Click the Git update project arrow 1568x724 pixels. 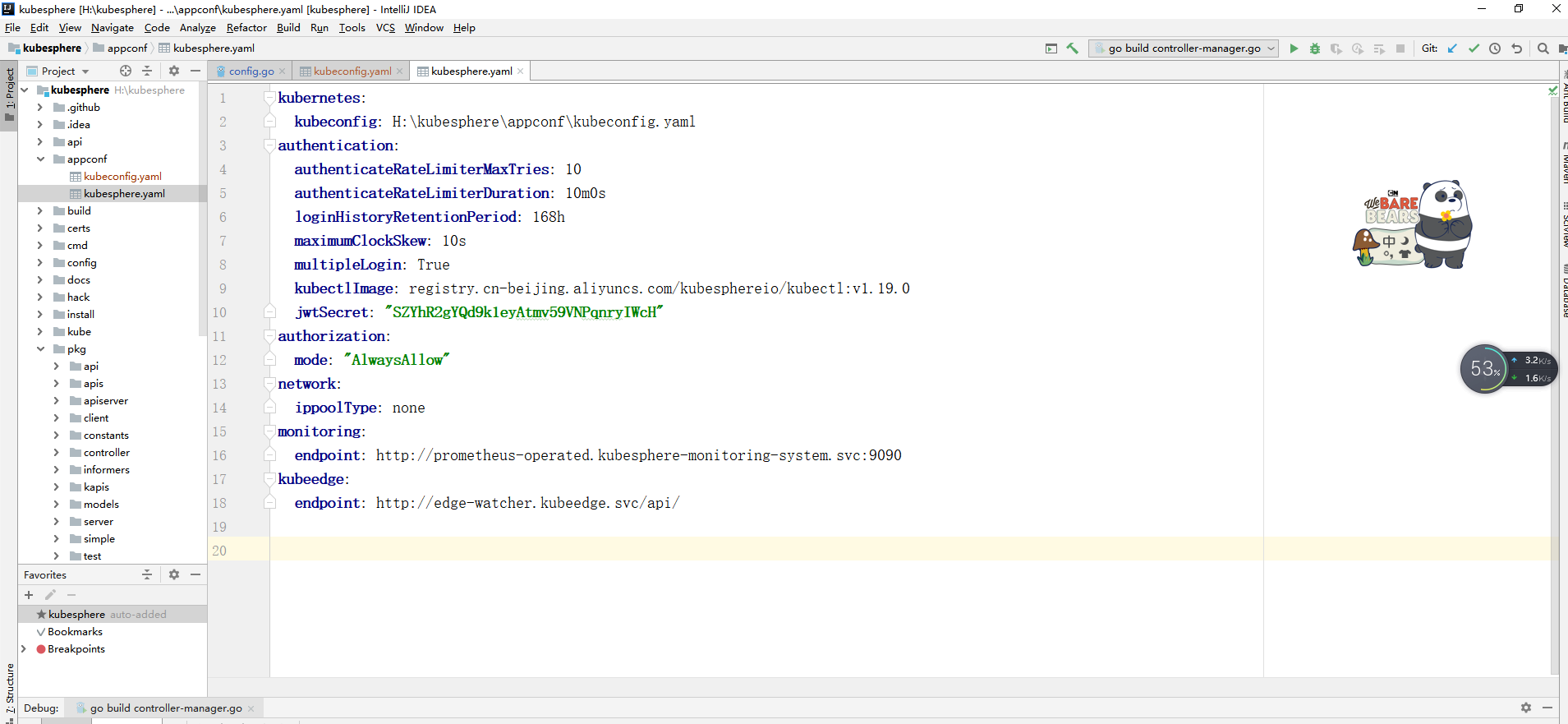[1452, 48]
